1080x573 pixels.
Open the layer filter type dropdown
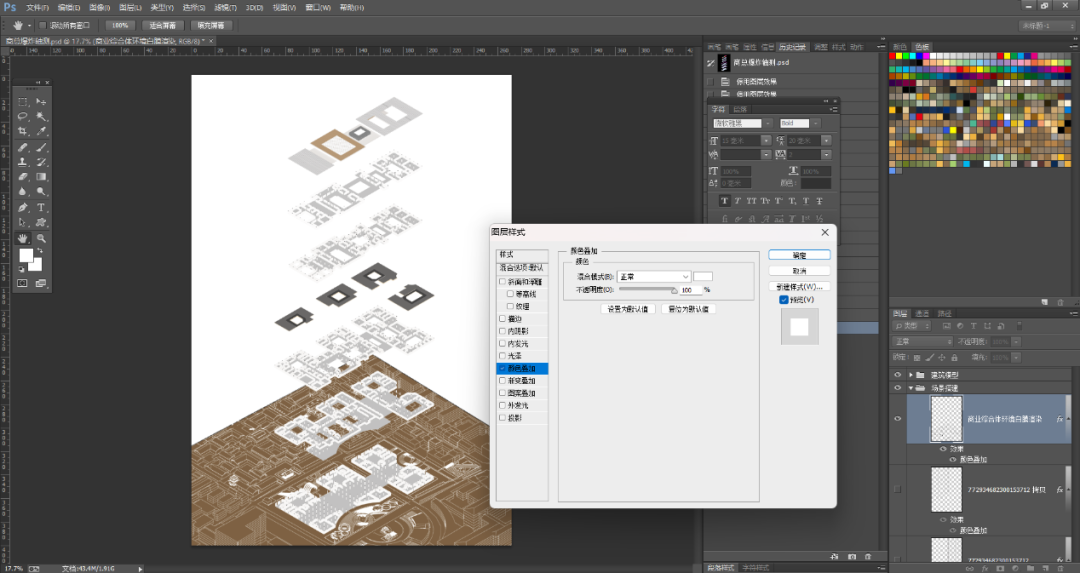tap(912, 326)
